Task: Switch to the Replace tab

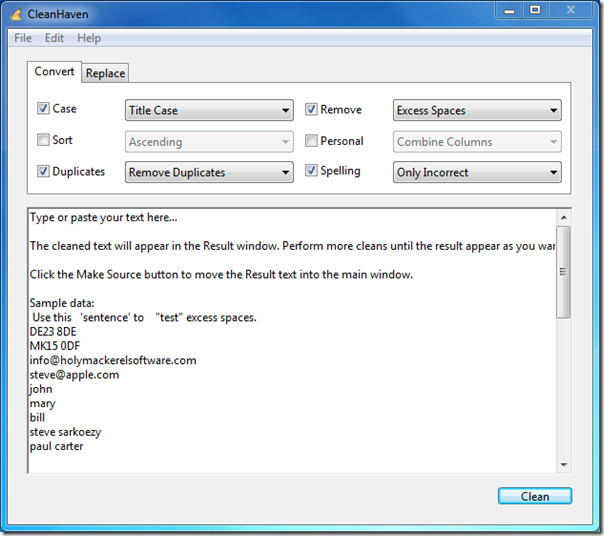Action: point(105,73)
